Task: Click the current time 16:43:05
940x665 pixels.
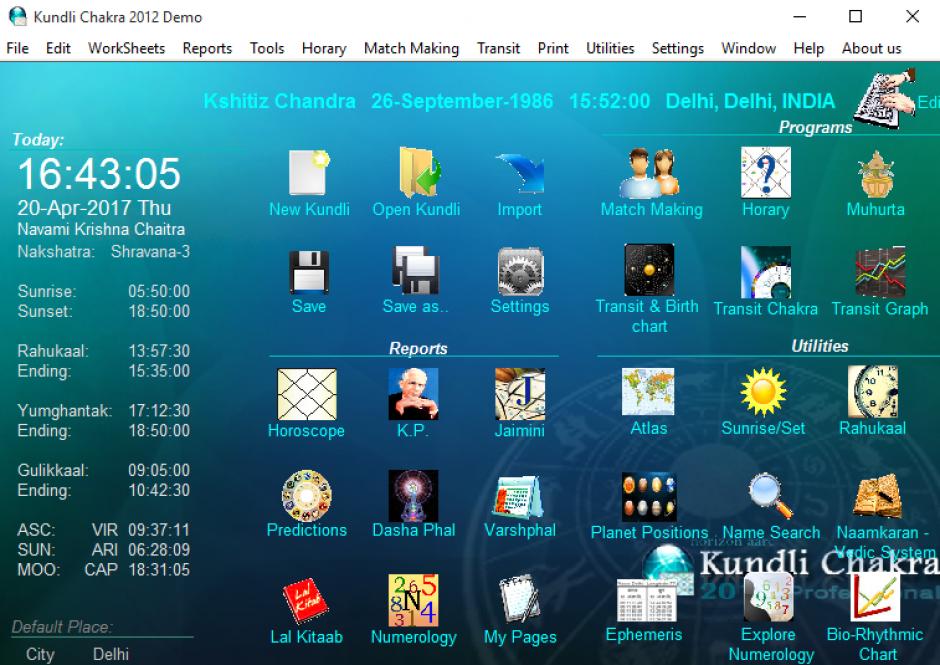Action: (99, 174)
